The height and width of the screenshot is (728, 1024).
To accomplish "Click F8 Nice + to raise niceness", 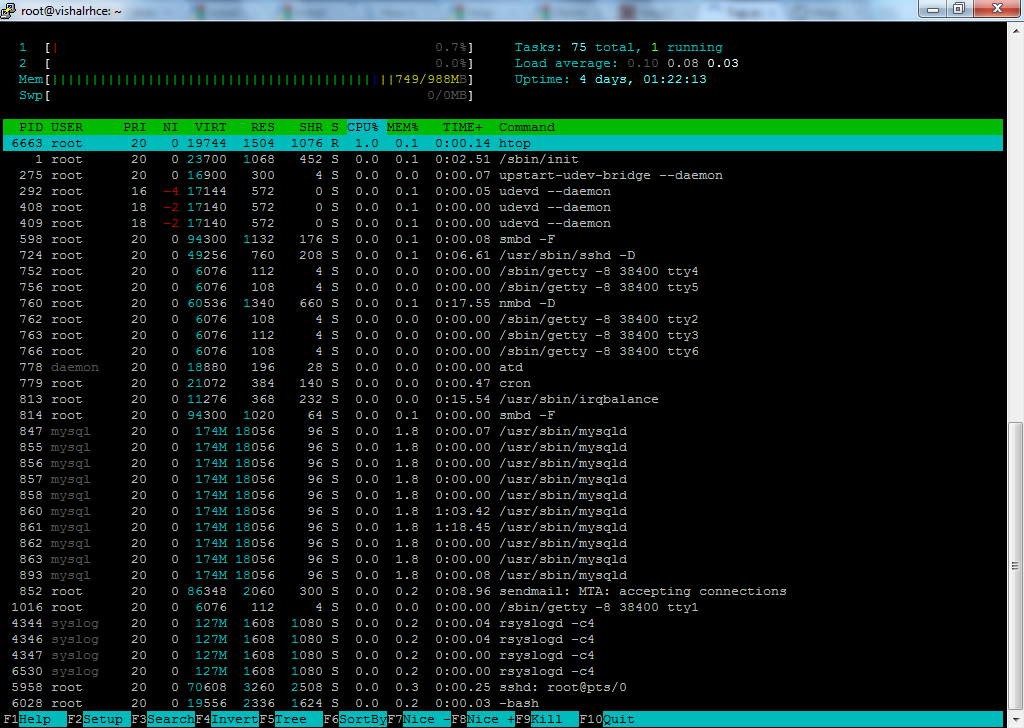I will [x=483, y=719].
